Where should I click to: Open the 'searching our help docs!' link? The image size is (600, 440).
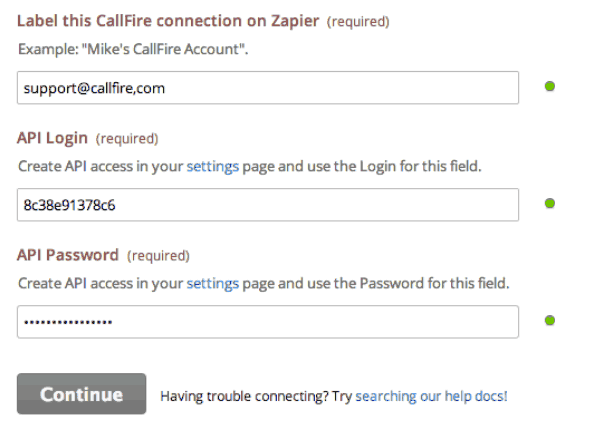click(x=431, y=396)
